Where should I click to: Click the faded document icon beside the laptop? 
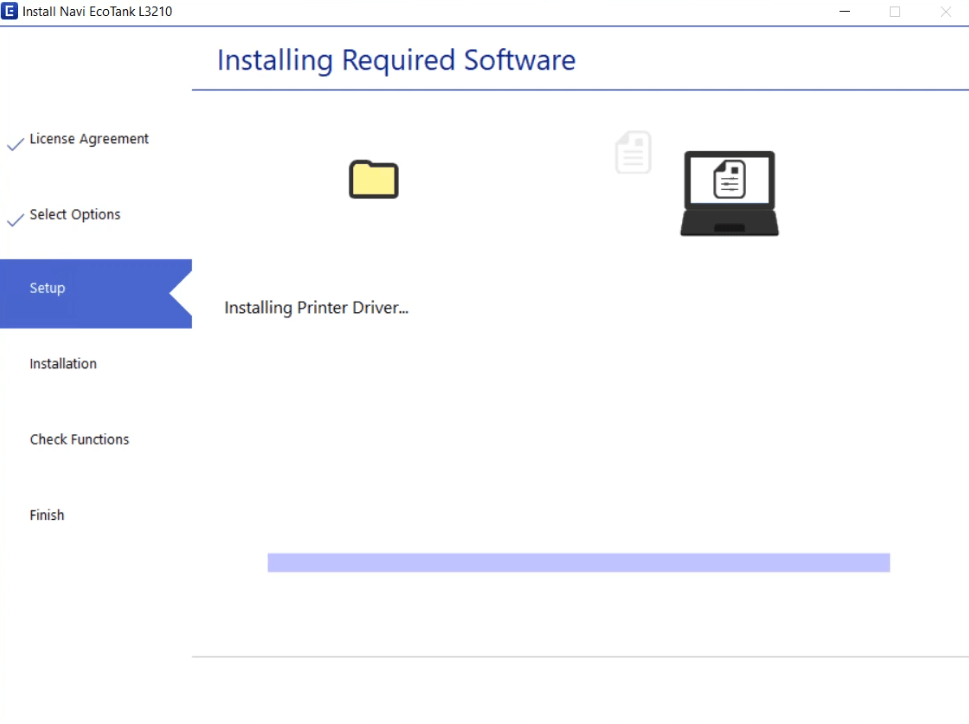click(x=633, y=152)
